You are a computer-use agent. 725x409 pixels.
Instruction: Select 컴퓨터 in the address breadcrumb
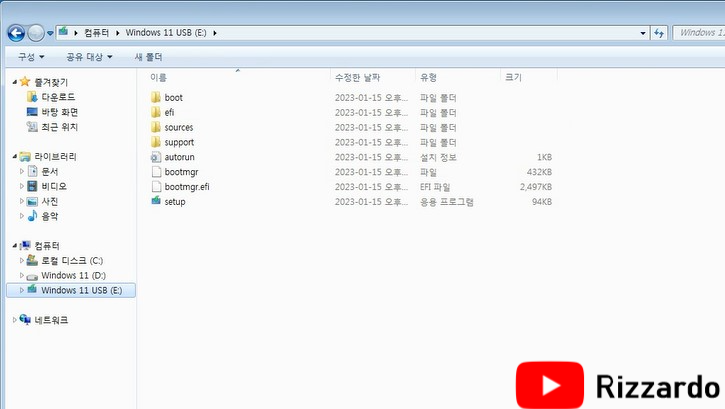pyautogui.click(x=96, y=32)
